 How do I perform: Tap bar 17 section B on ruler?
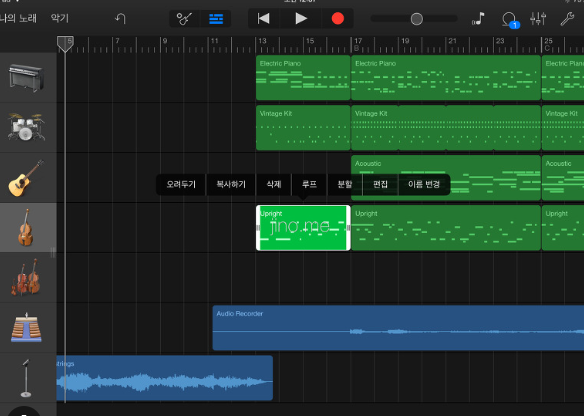(358, 44)
